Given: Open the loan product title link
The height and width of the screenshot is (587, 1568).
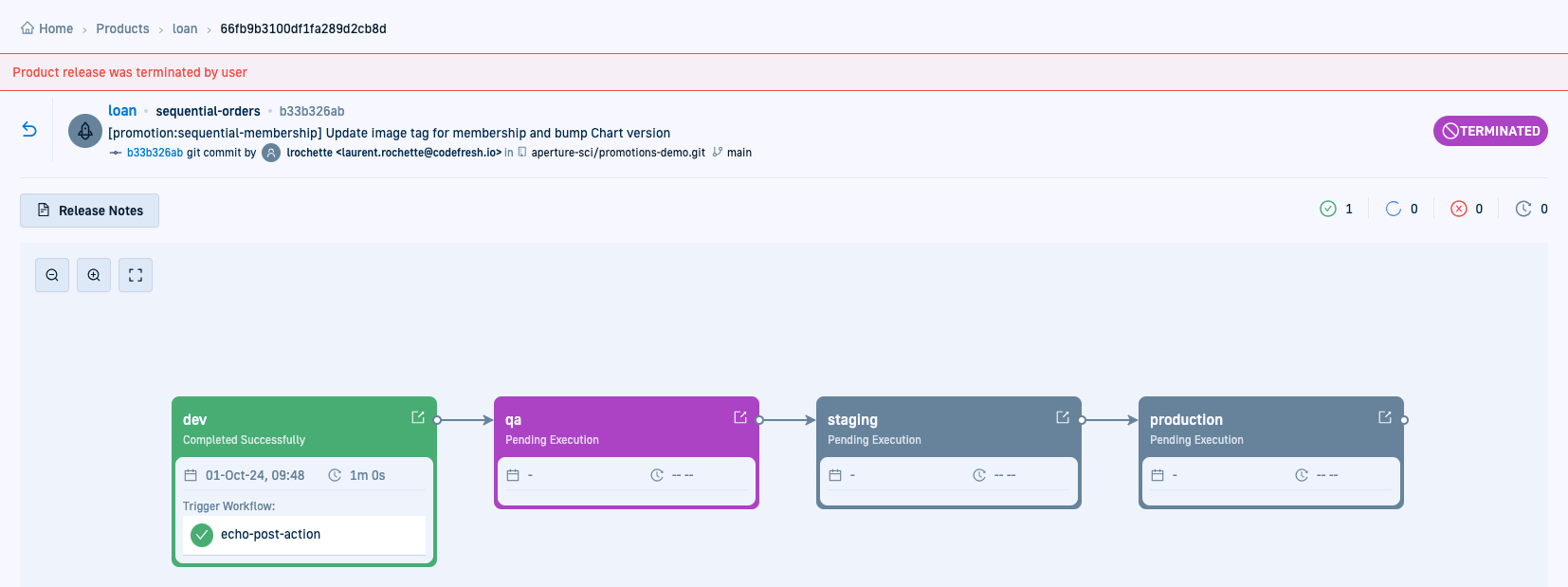Looking at the screenshot, I should pos(122,111).
